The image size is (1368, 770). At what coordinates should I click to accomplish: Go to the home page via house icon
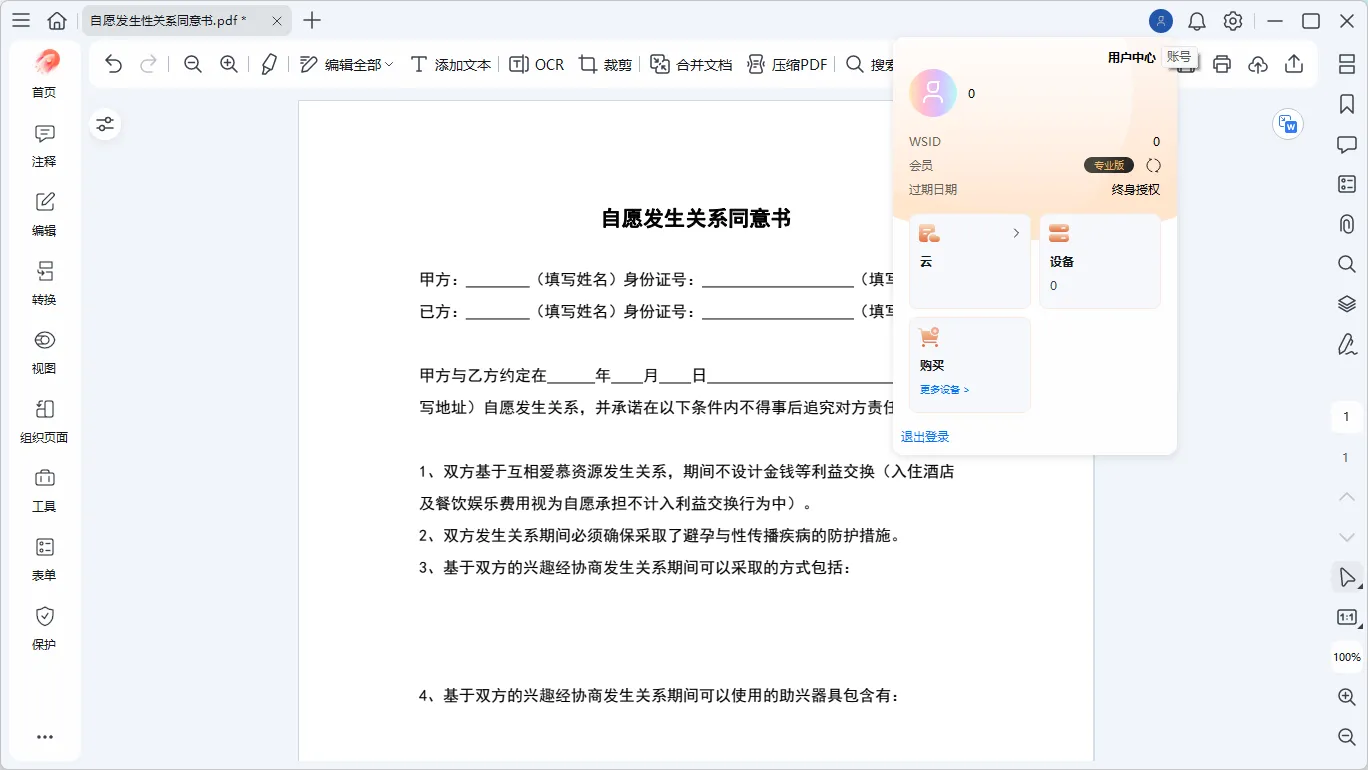point(58,21)
